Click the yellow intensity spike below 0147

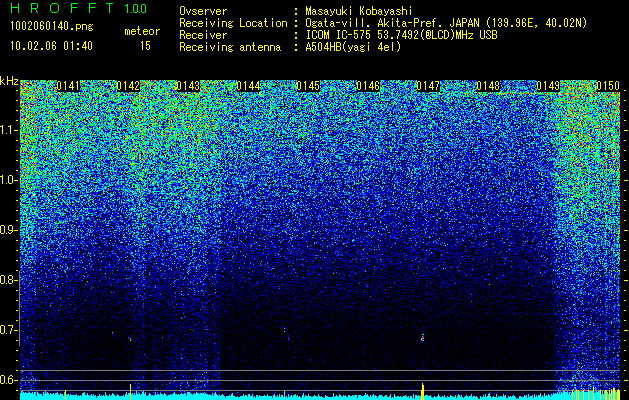(422, 391)
